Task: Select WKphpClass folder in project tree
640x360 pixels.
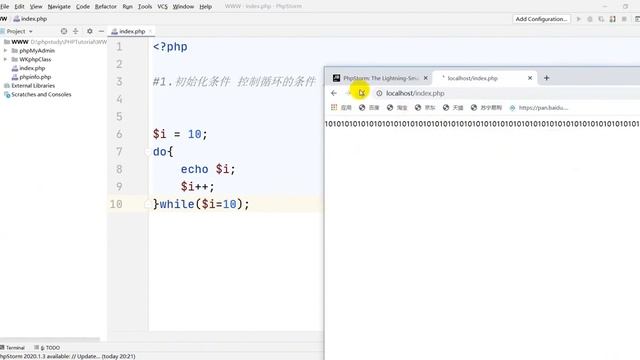Action: point(35,60)
